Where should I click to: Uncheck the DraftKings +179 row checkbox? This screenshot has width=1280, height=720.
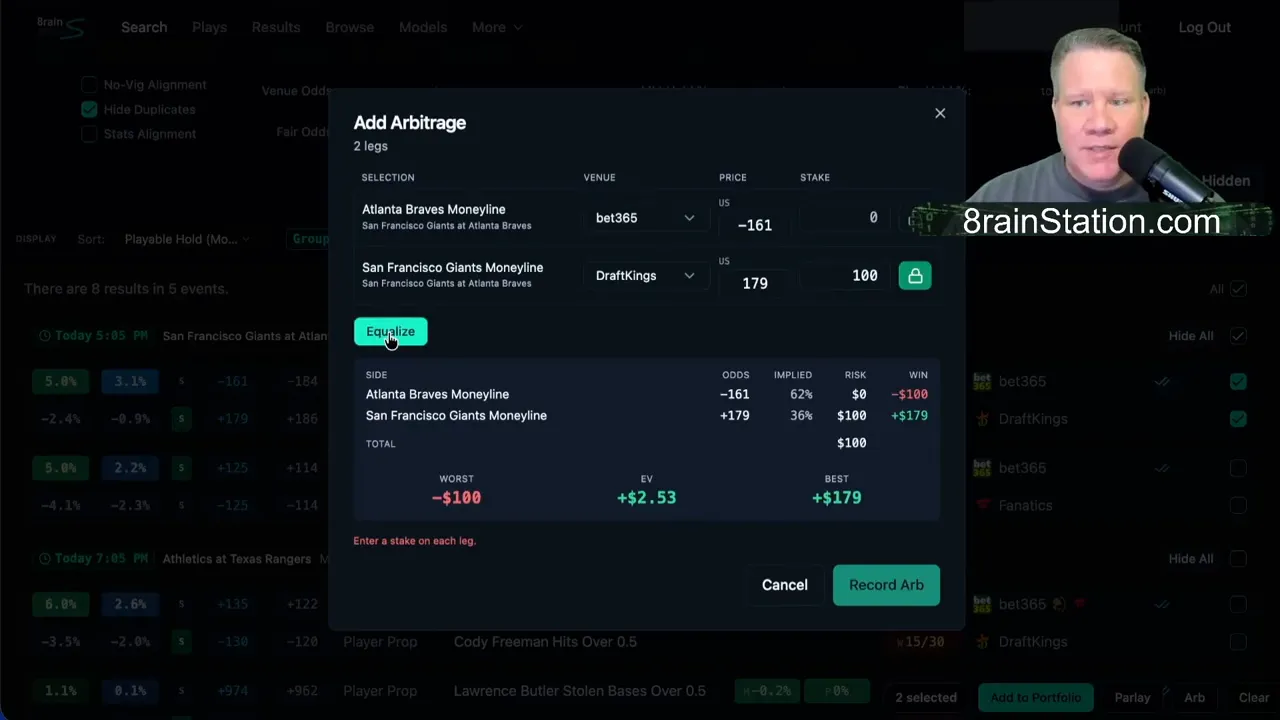[1238, 419]
